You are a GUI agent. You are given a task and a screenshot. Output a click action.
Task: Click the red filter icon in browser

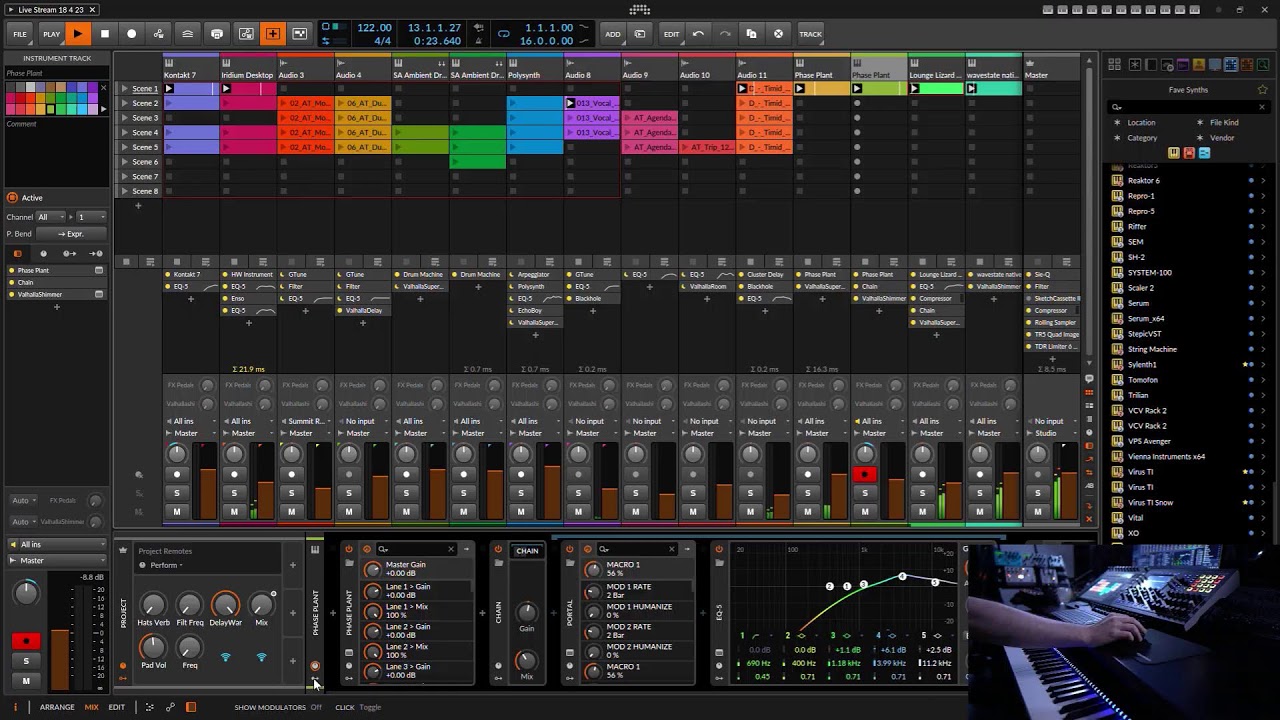click(x=1189, y=153)
